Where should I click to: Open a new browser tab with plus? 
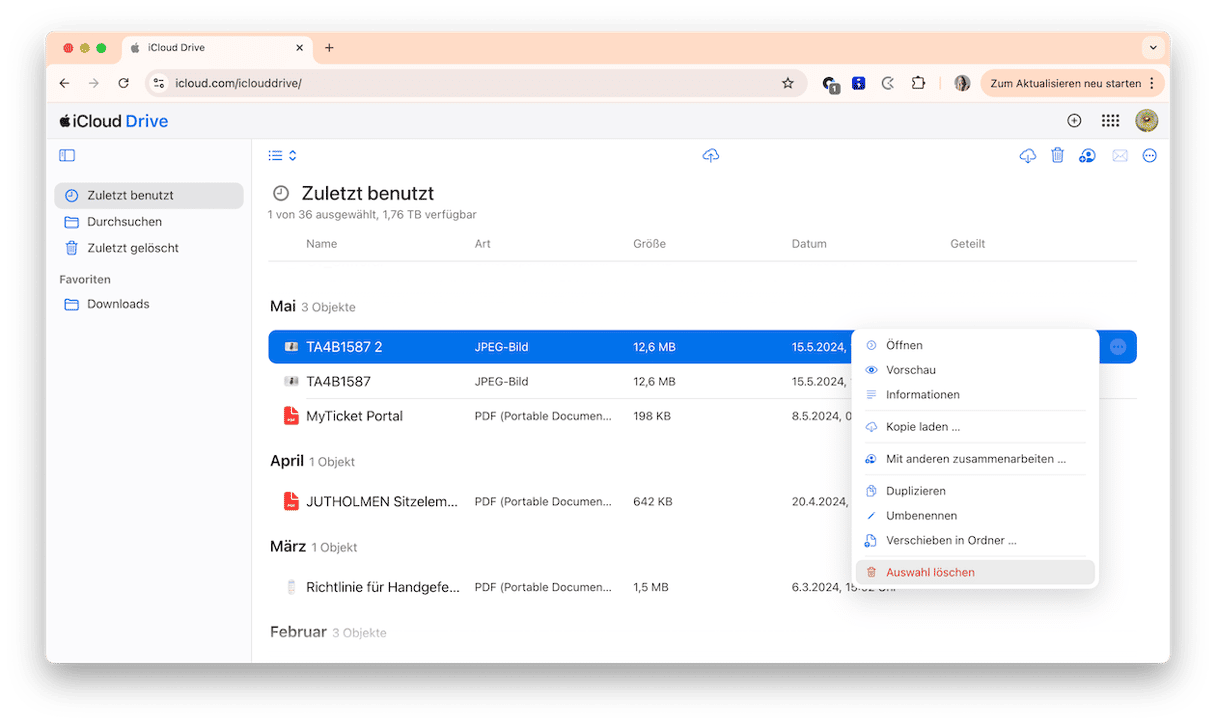tap(329, 47)
